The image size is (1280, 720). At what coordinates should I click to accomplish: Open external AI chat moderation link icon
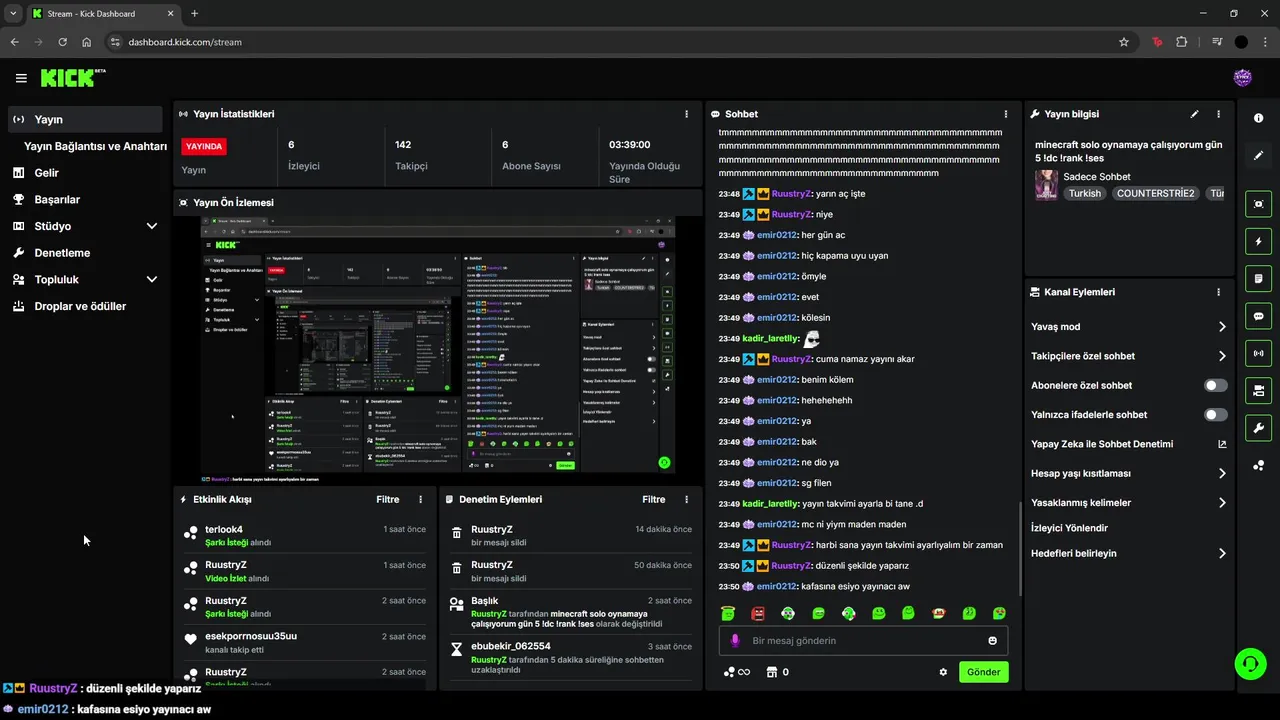click(1222, 444)
